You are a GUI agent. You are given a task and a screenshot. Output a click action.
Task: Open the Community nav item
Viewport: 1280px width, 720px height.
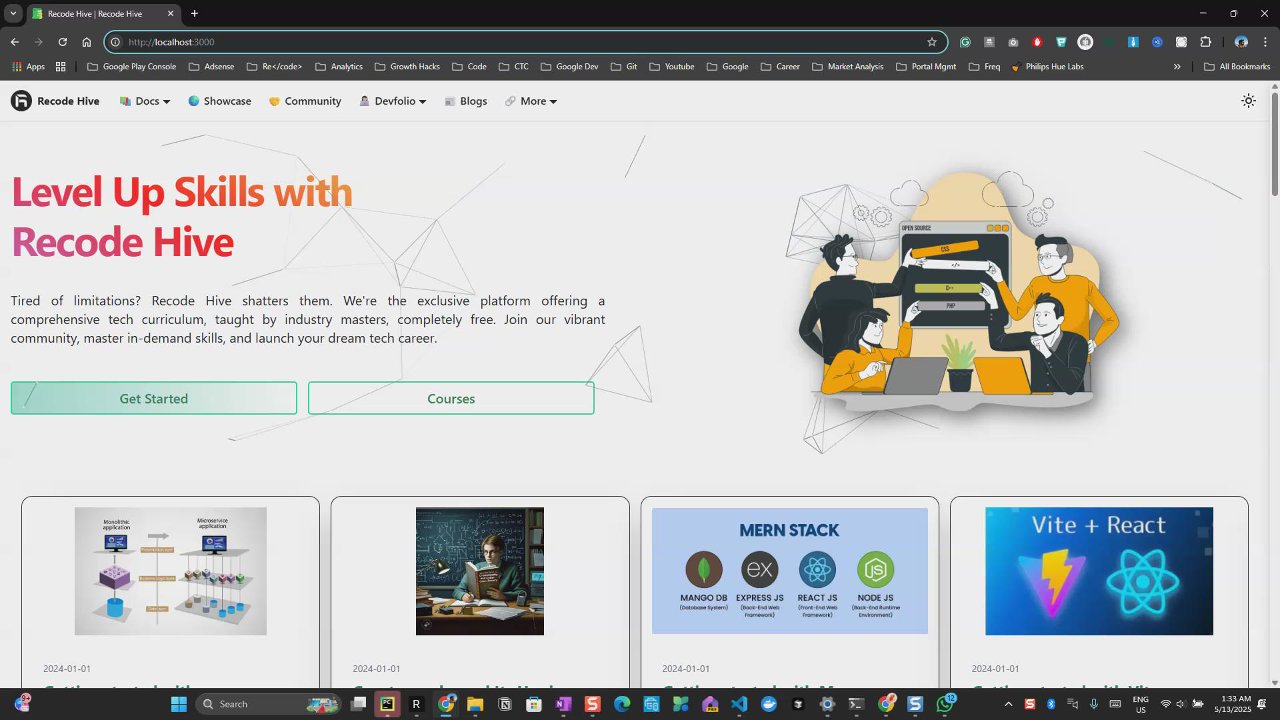tap(305, 101)
